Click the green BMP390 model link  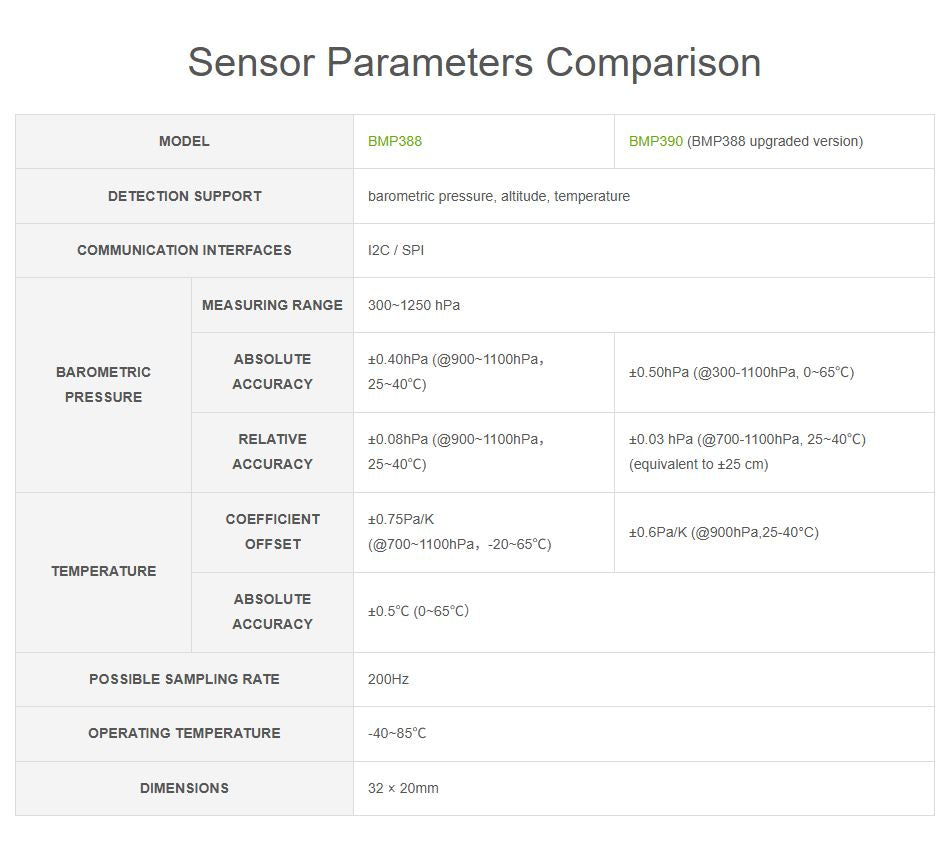click(655, 141)
